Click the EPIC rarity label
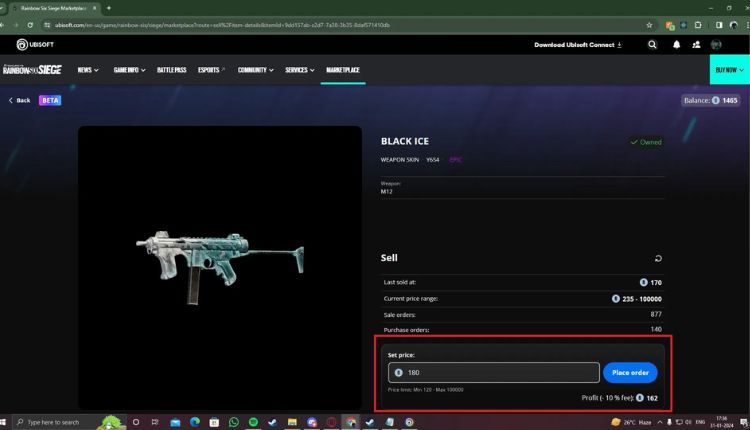Screen dimensions: 750x430 [456, 160]
